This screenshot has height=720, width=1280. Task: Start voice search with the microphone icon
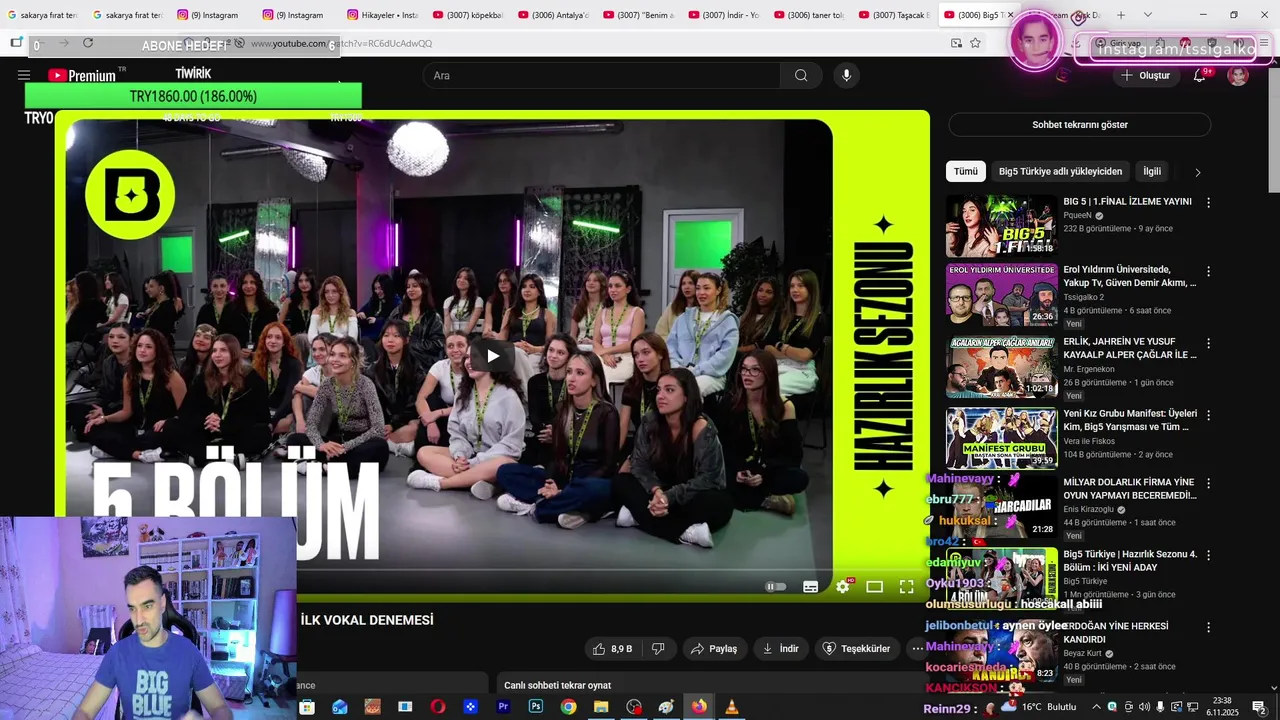pos(847,75)
